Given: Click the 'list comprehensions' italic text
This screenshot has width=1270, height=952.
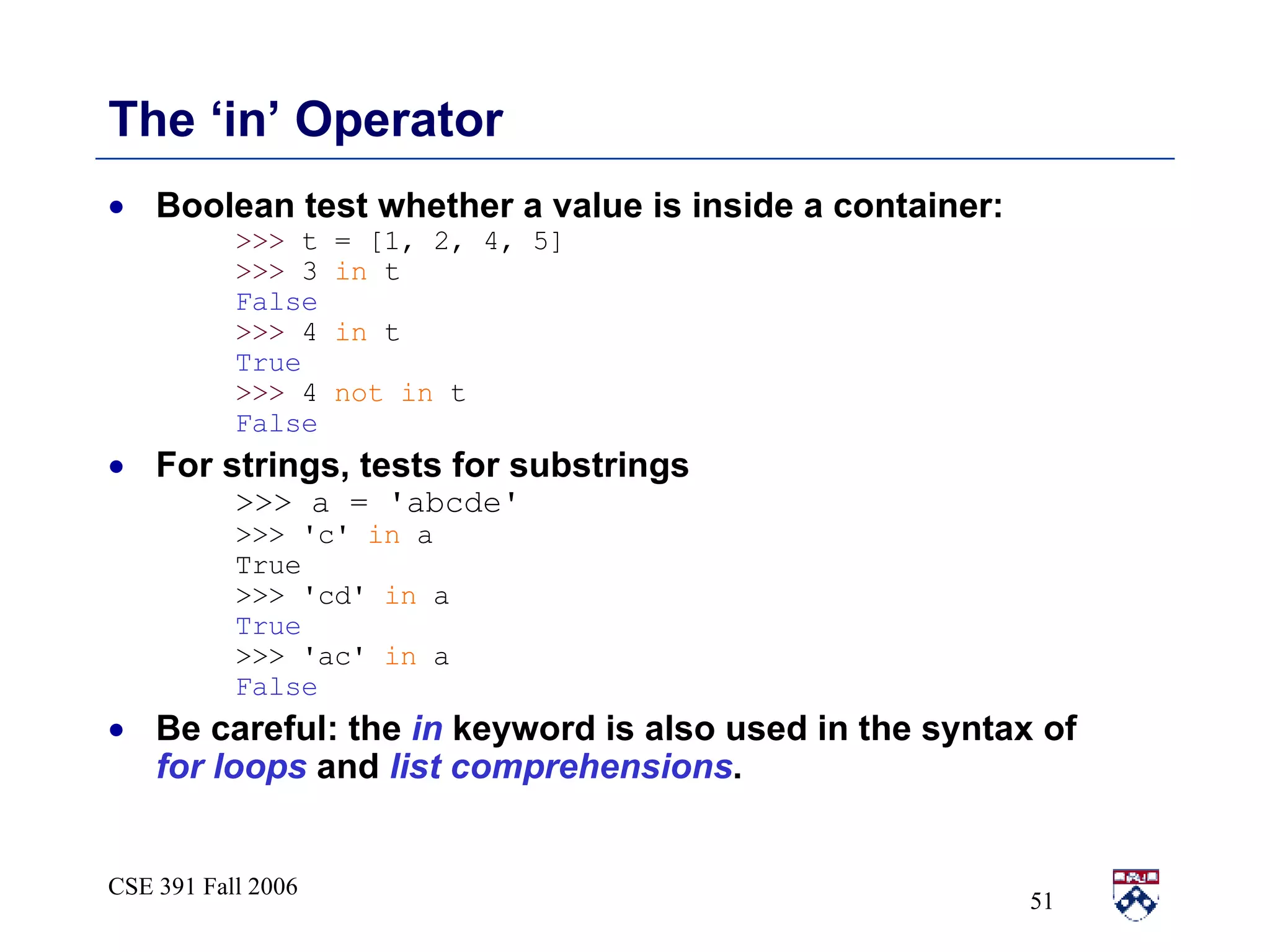Looking at the screenshot, I should (561, 767).
